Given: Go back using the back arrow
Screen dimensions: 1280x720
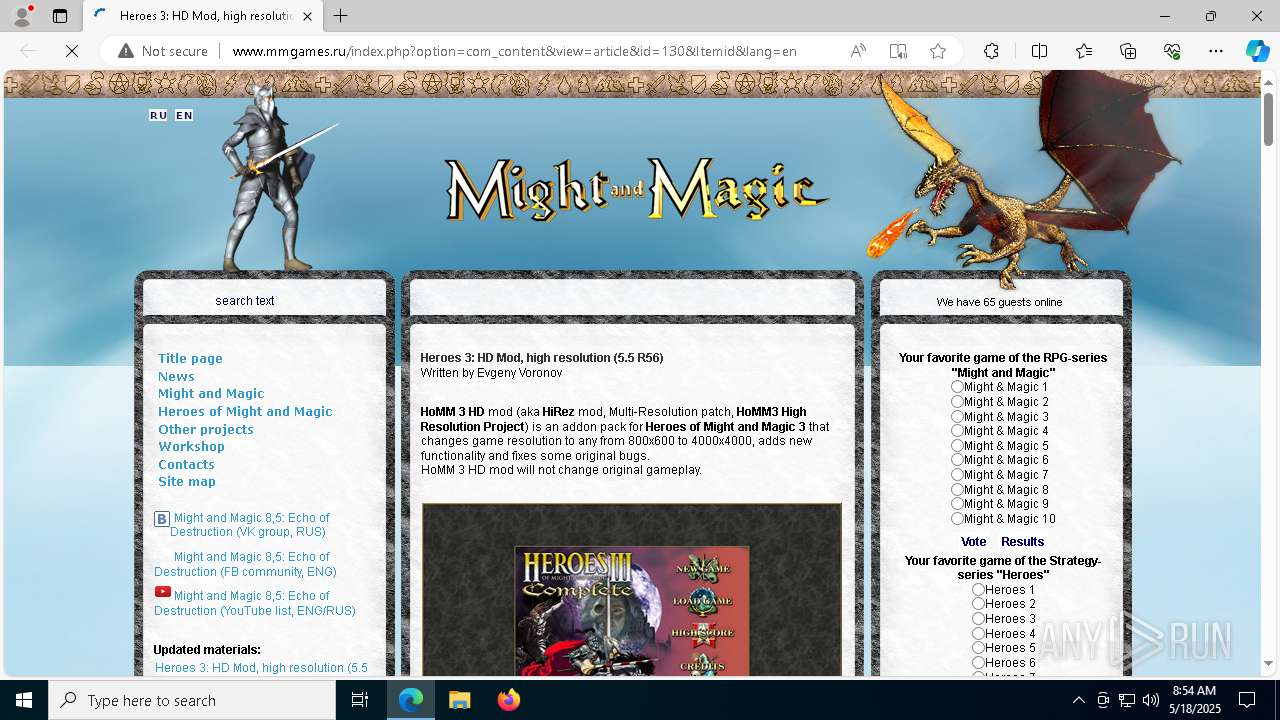Looking at the screenshot, I should pyautogui.click(x=28, y=51).
